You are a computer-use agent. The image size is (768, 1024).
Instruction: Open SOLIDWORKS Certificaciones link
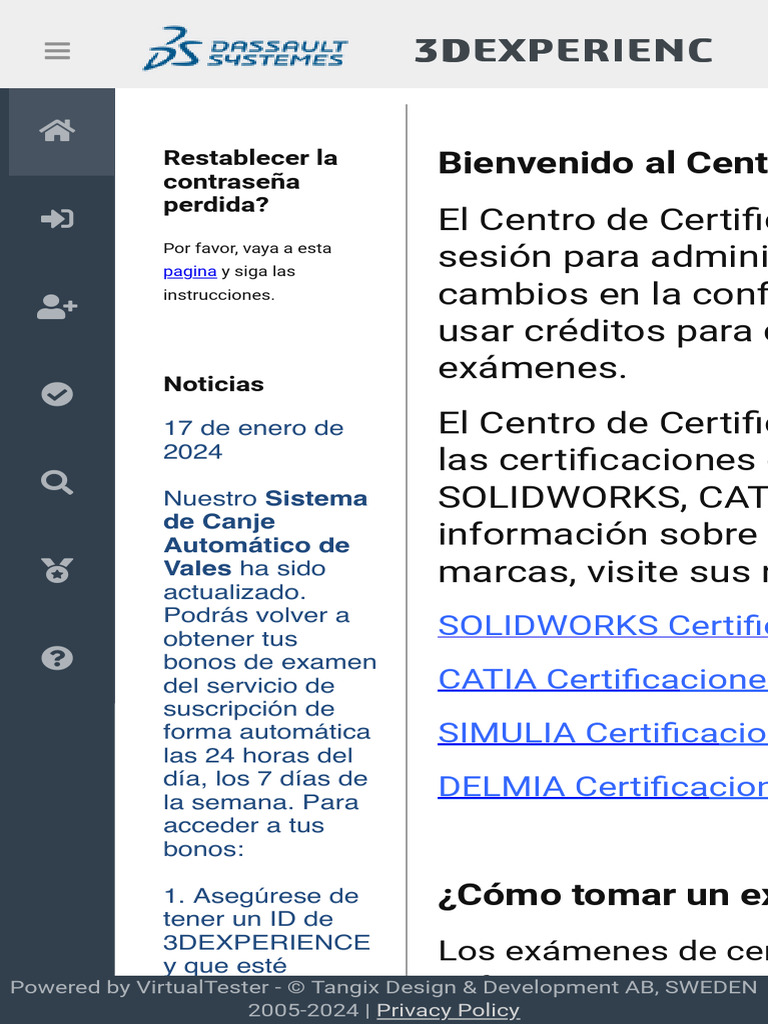[x=602, y=625]
